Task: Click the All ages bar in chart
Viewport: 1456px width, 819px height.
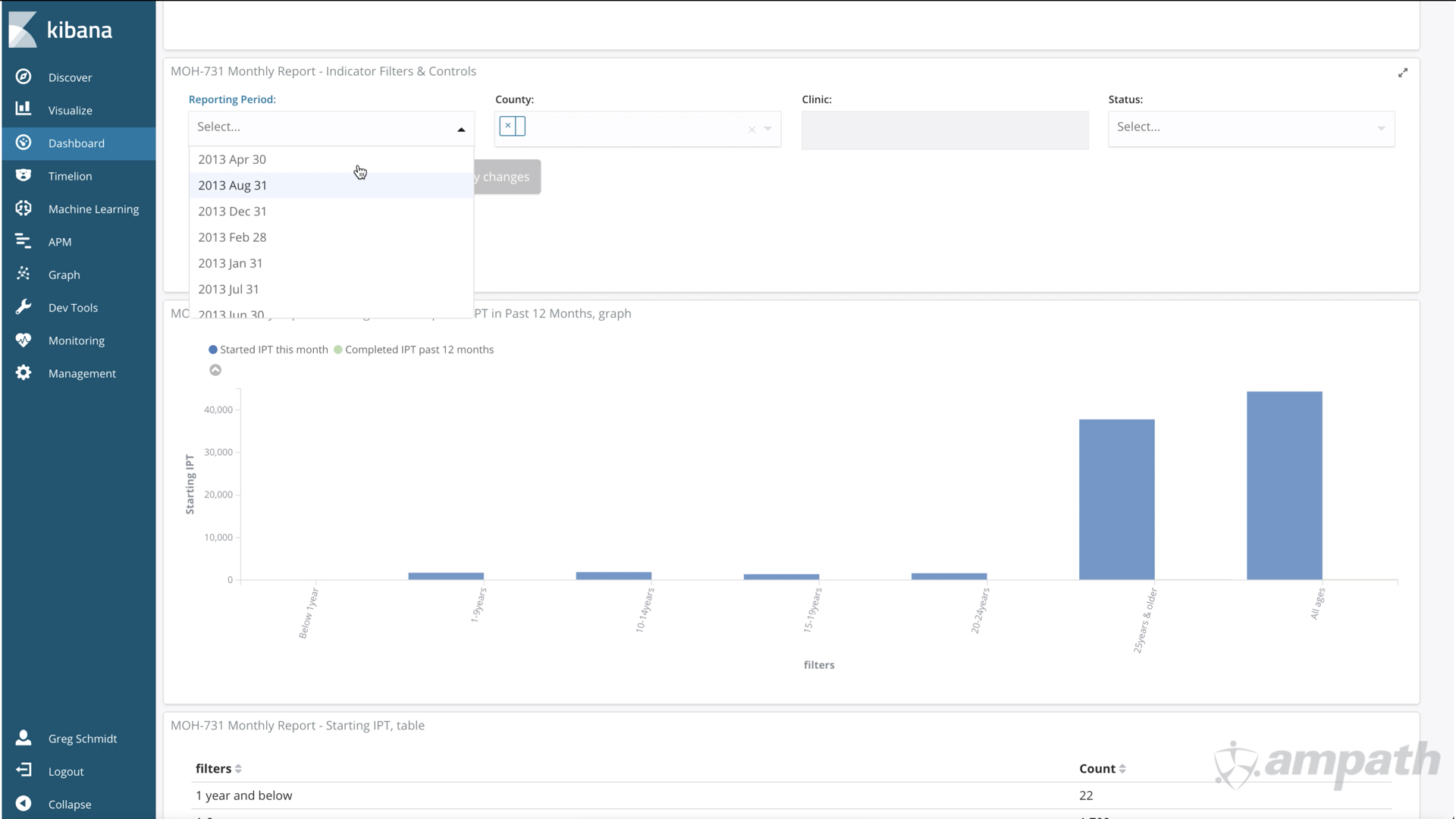Action: tap(1284, 485)
